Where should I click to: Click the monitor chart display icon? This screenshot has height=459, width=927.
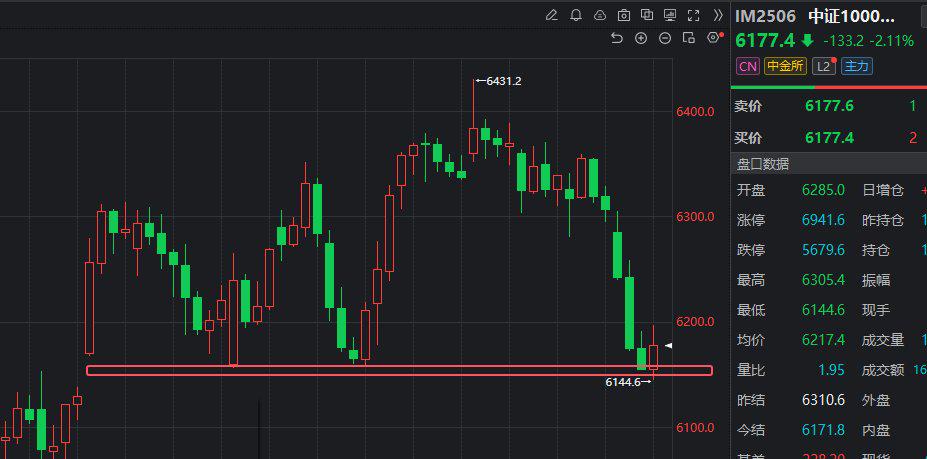point(670,15)
